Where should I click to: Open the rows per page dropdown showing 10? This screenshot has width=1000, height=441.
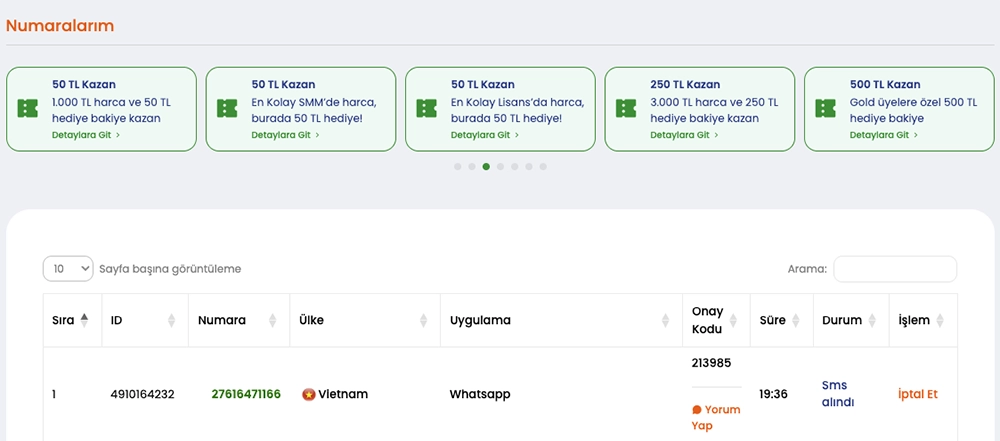[x=68, y=269]
